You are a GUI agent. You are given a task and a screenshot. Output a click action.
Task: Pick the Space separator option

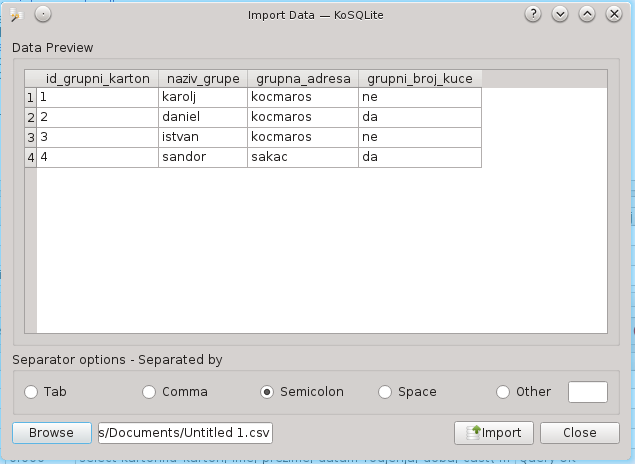tap(385, 392)
